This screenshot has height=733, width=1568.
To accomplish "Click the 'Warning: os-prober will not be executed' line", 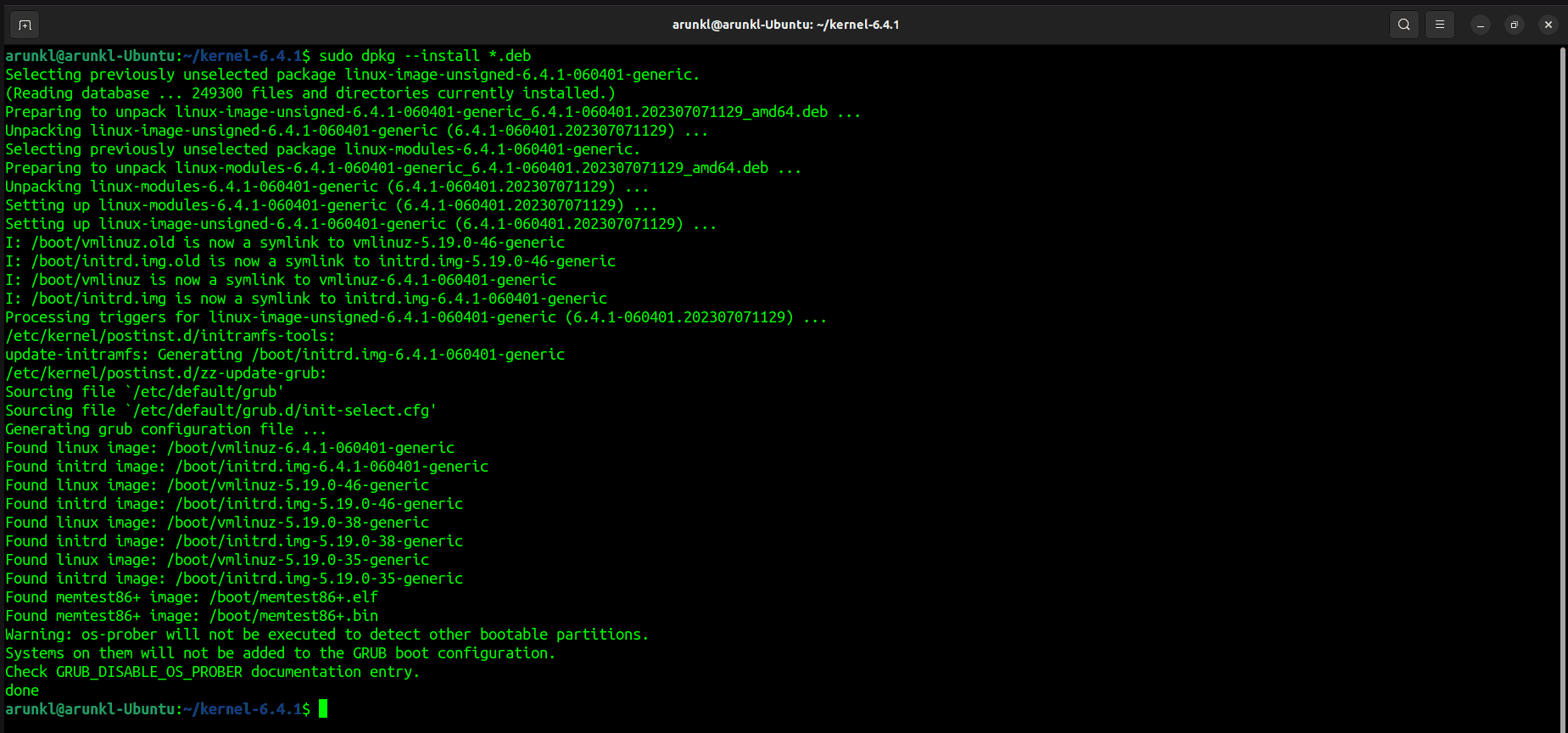I will (327, 635).
